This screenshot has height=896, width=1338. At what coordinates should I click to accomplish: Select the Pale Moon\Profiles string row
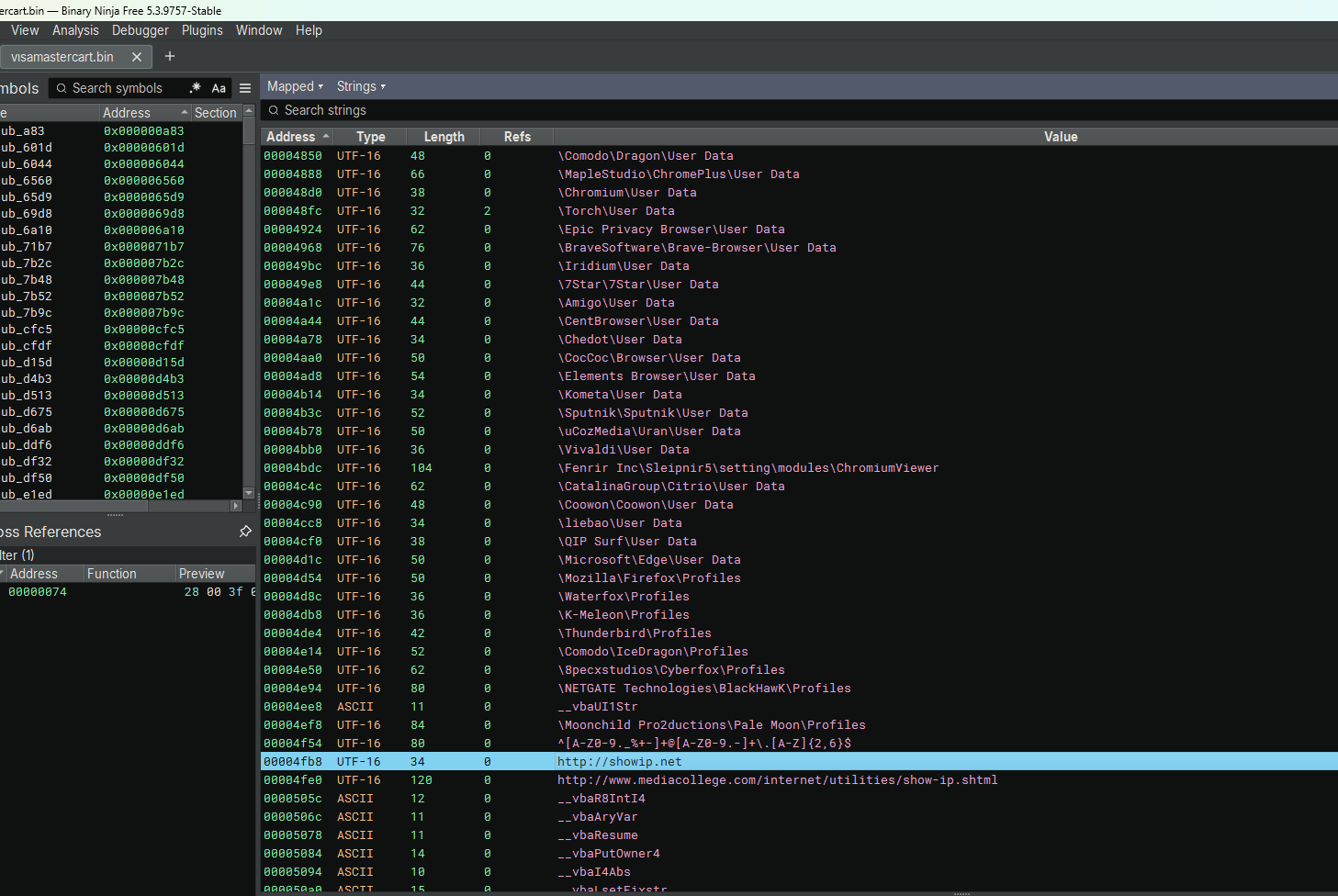coord(799,725)
